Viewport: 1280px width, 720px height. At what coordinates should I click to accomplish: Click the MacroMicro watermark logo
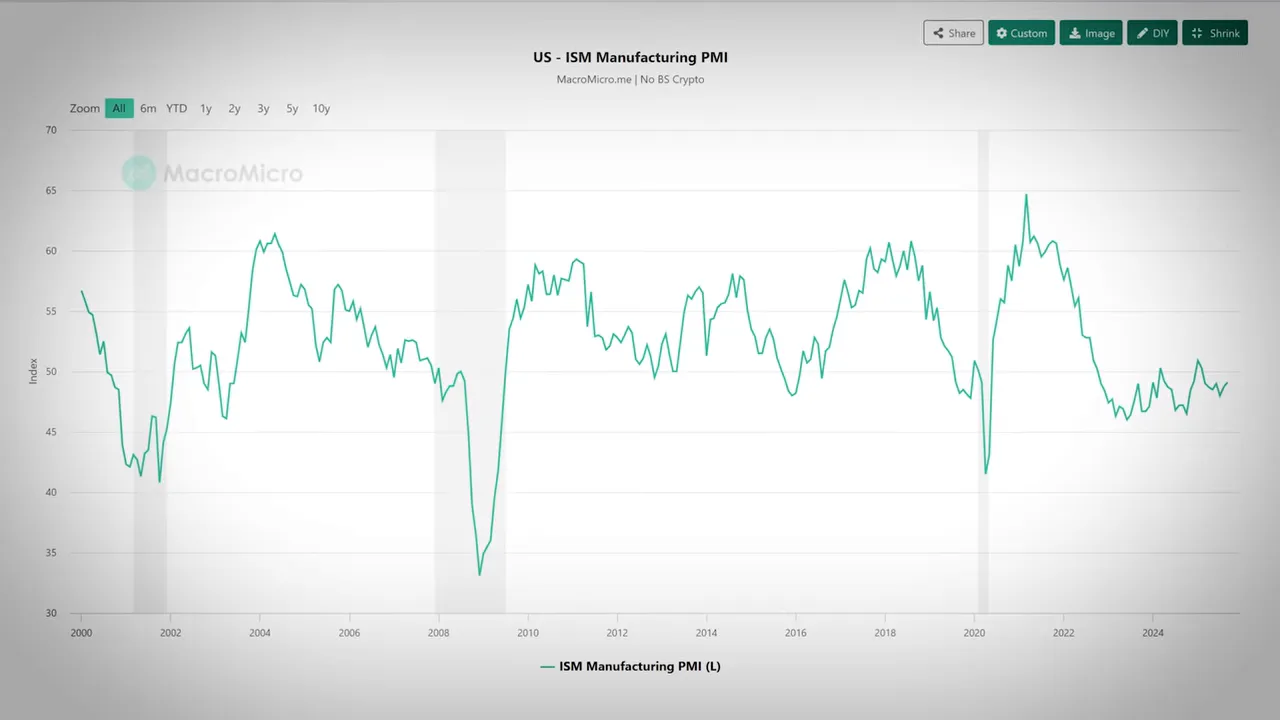[x=212, y=173]
